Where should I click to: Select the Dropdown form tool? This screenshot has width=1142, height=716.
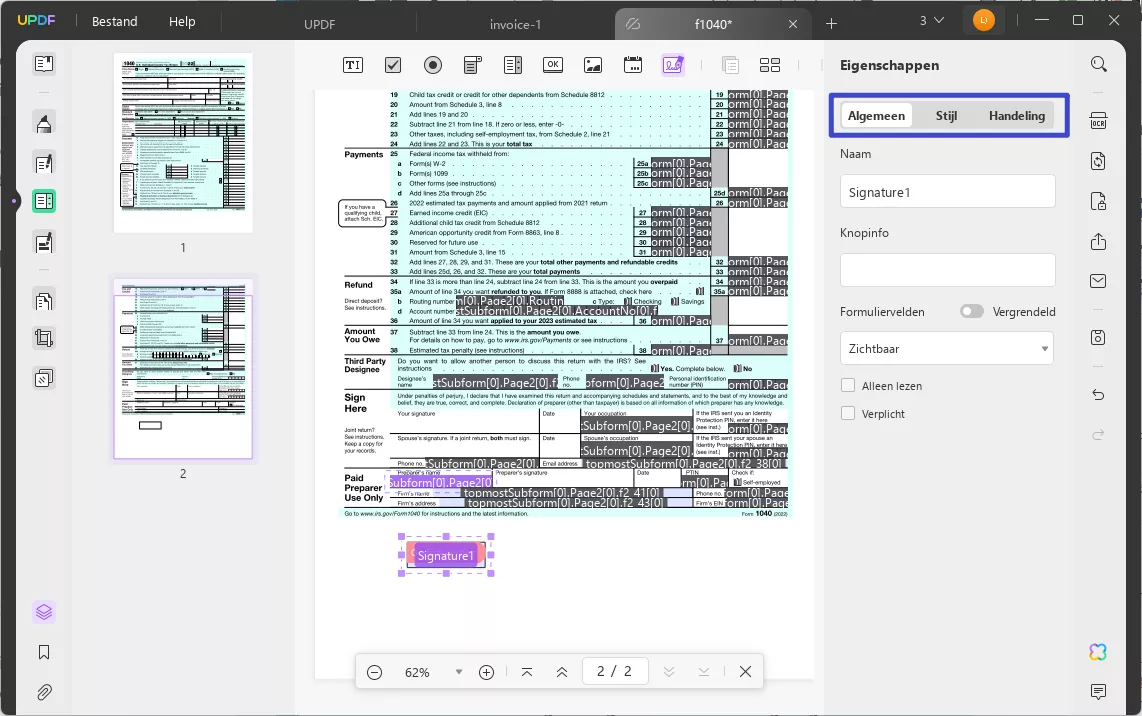pyautogui.click(x=473, y=65)
